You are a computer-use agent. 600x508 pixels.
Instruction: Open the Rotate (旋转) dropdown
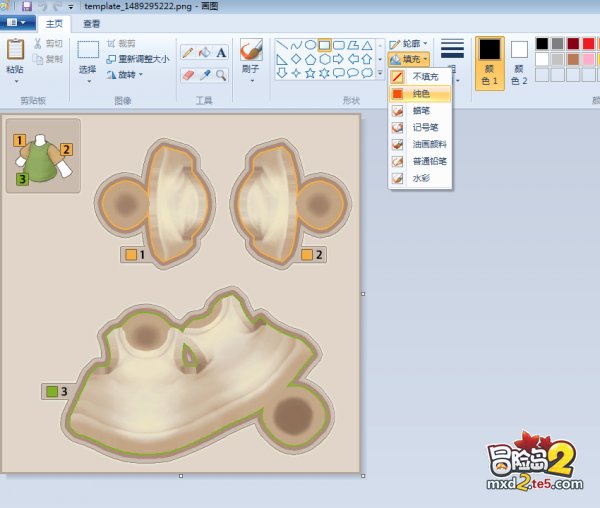click(x=125, y=75)
